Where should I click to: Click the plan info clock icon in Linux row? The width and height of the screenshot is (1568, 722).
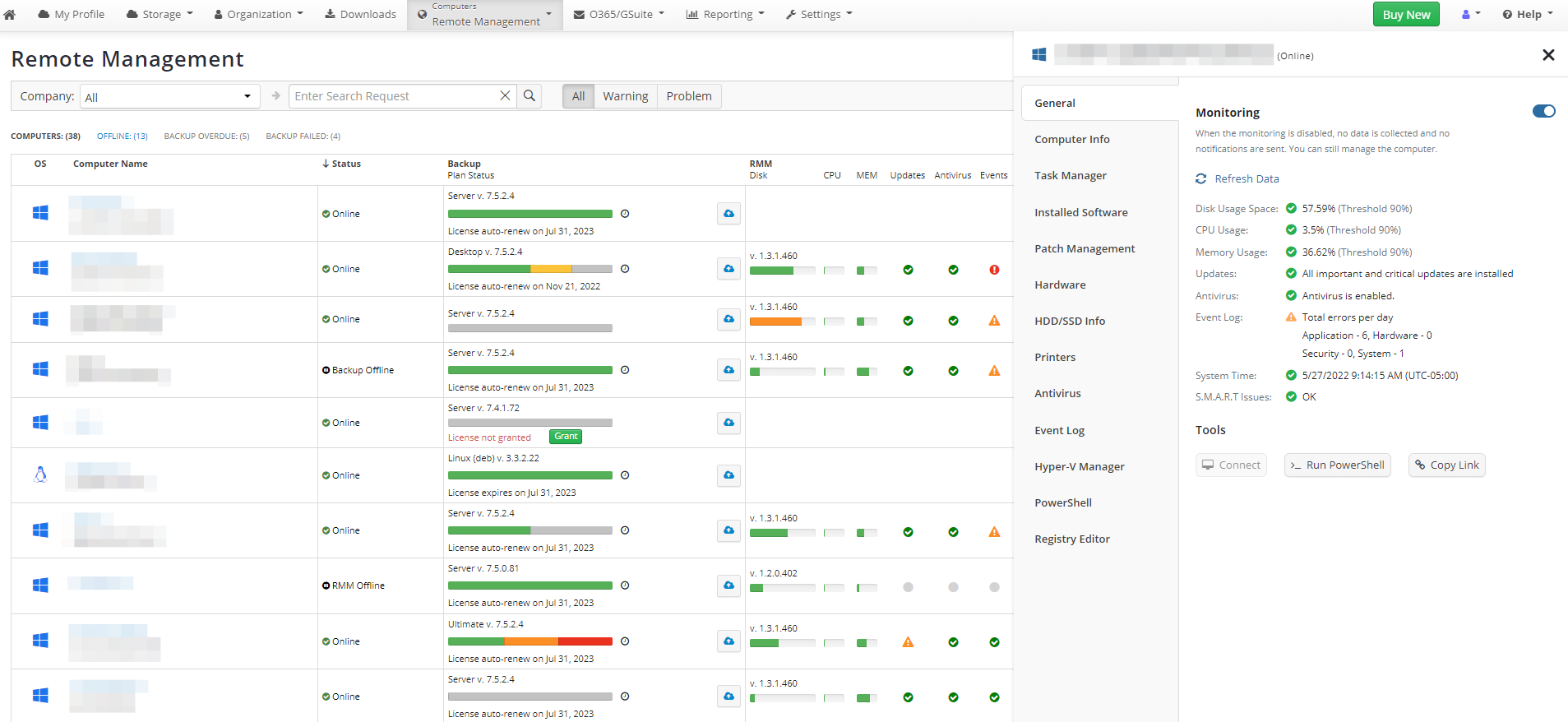(625, 475)
